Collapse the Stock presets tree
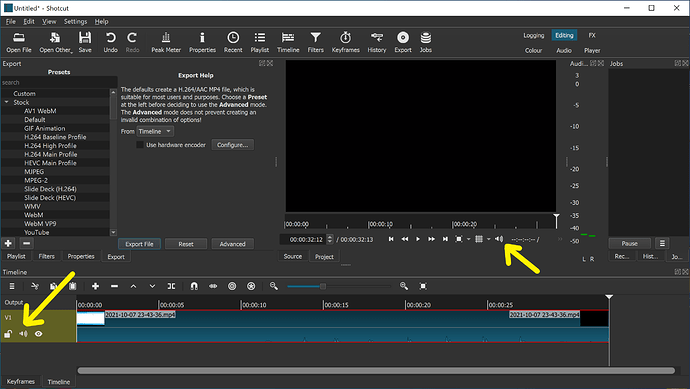Image resolution: width=690 pixels, height=389 pixels. point(7,102)
